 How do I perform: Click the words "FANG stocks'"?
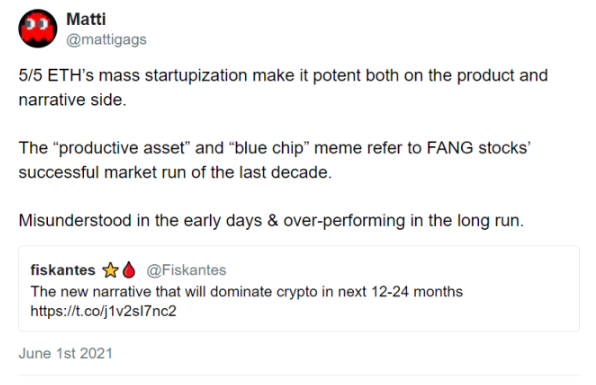point(479,148)
